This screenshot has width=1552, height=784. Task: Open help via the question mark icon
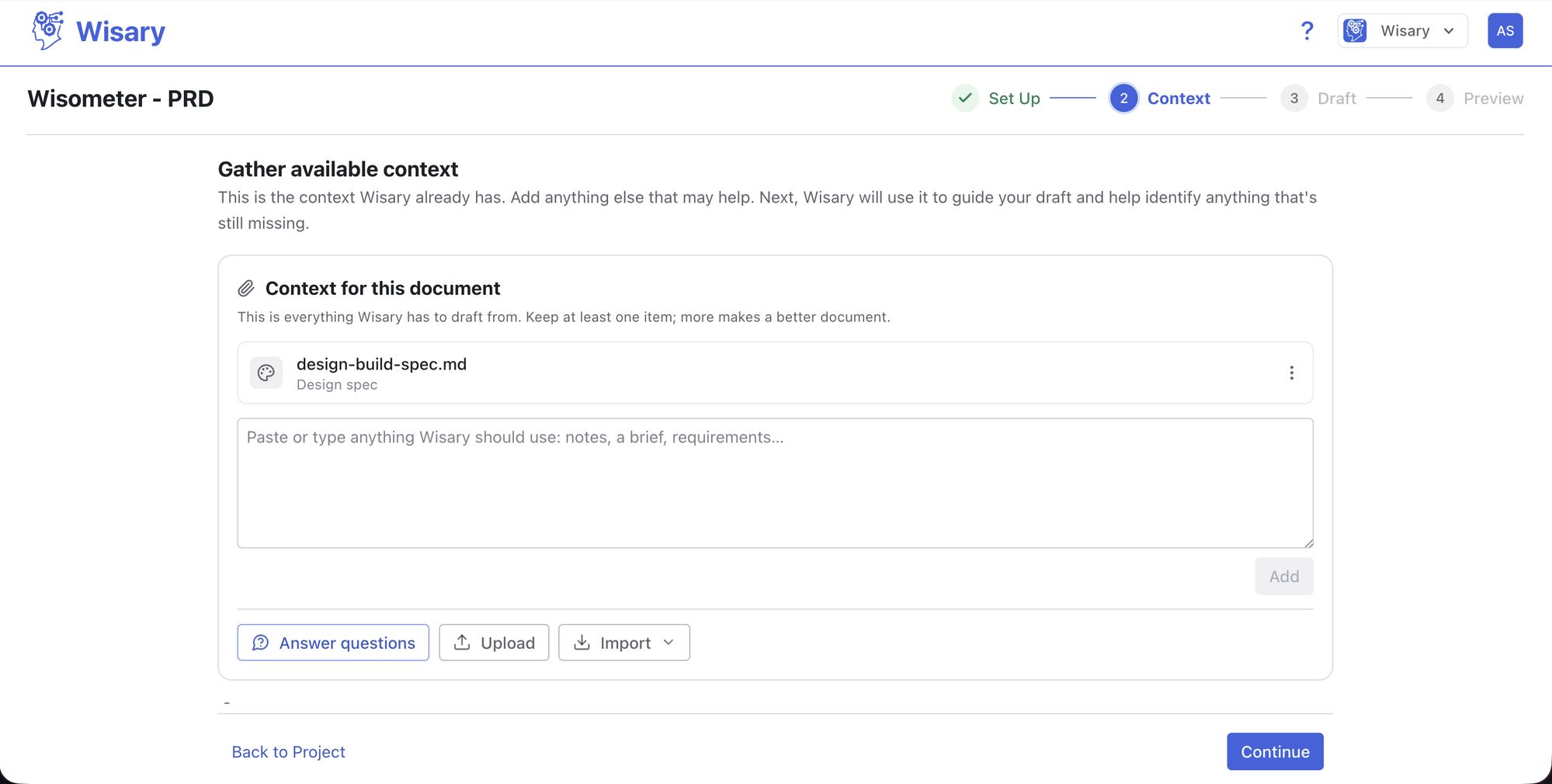click(1307, 31)
